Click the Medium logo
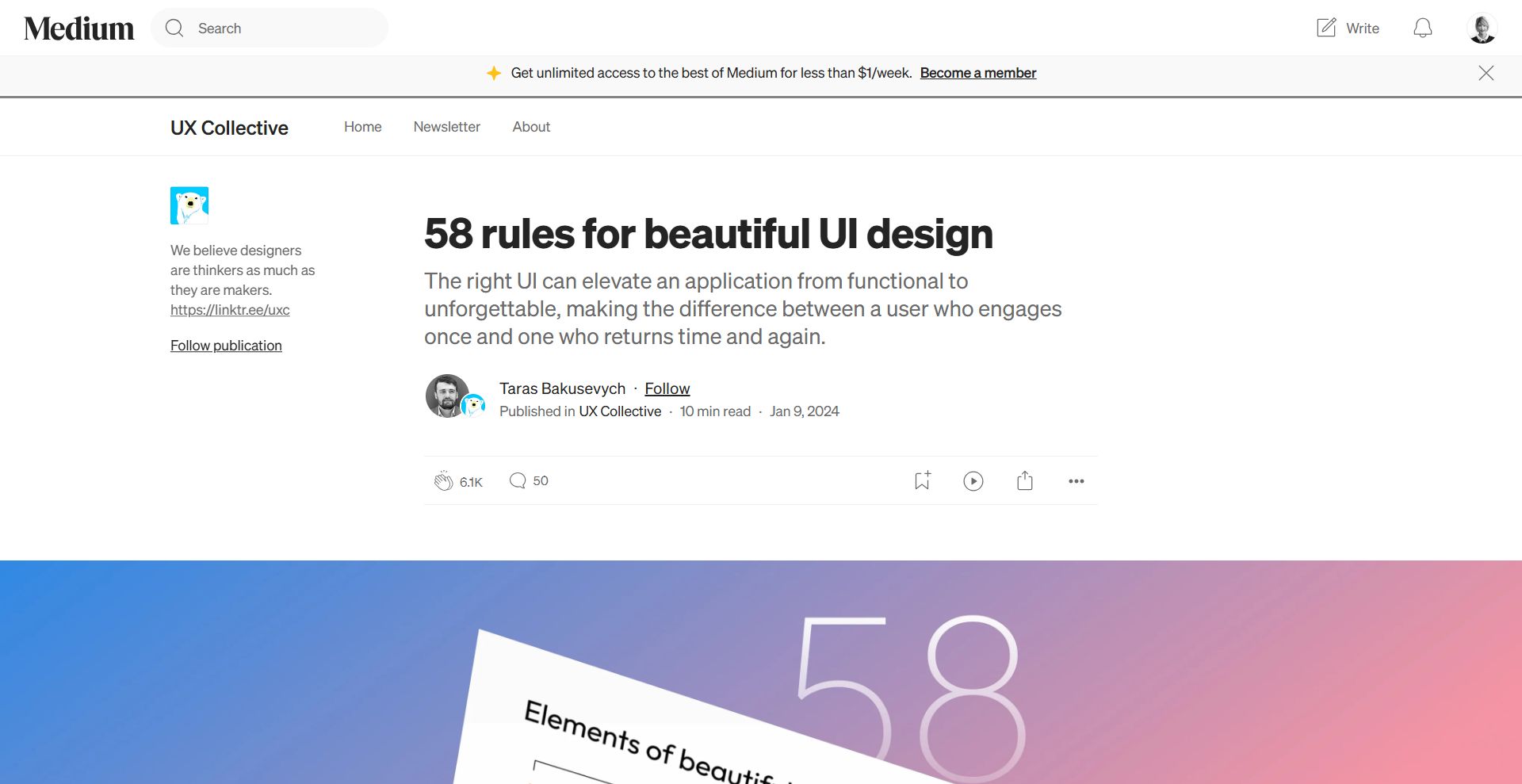The width and height of the screenshot is (1522, 784). coord(79,29)
